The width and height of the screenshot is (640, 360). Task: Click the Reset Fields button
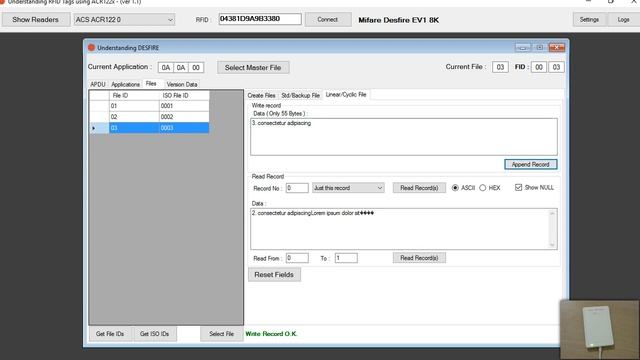274,275
